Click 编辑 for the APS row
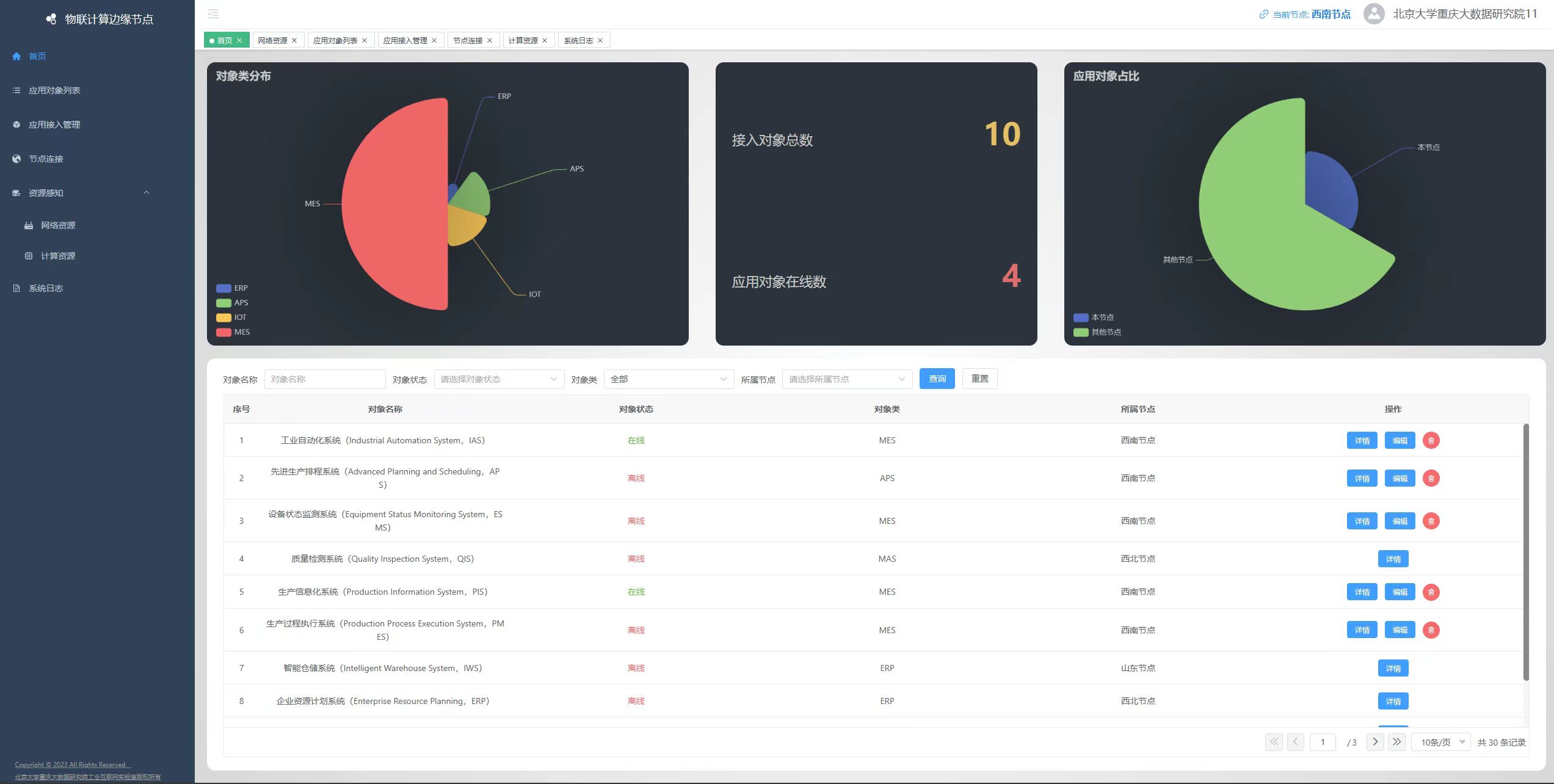 click(1399, 478)
